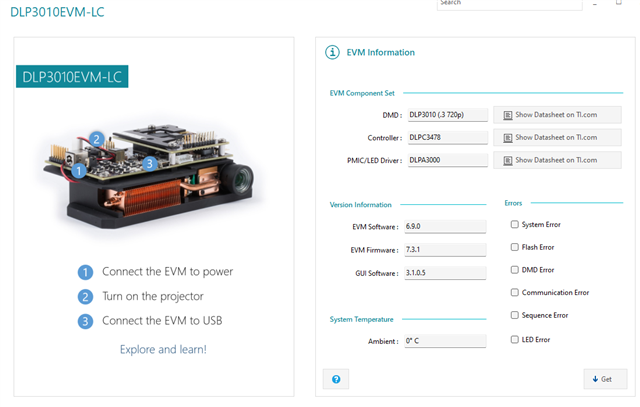640x407 pixels.
Task: Click the step 2 circle beside Turn on projector
Action: 85,297
